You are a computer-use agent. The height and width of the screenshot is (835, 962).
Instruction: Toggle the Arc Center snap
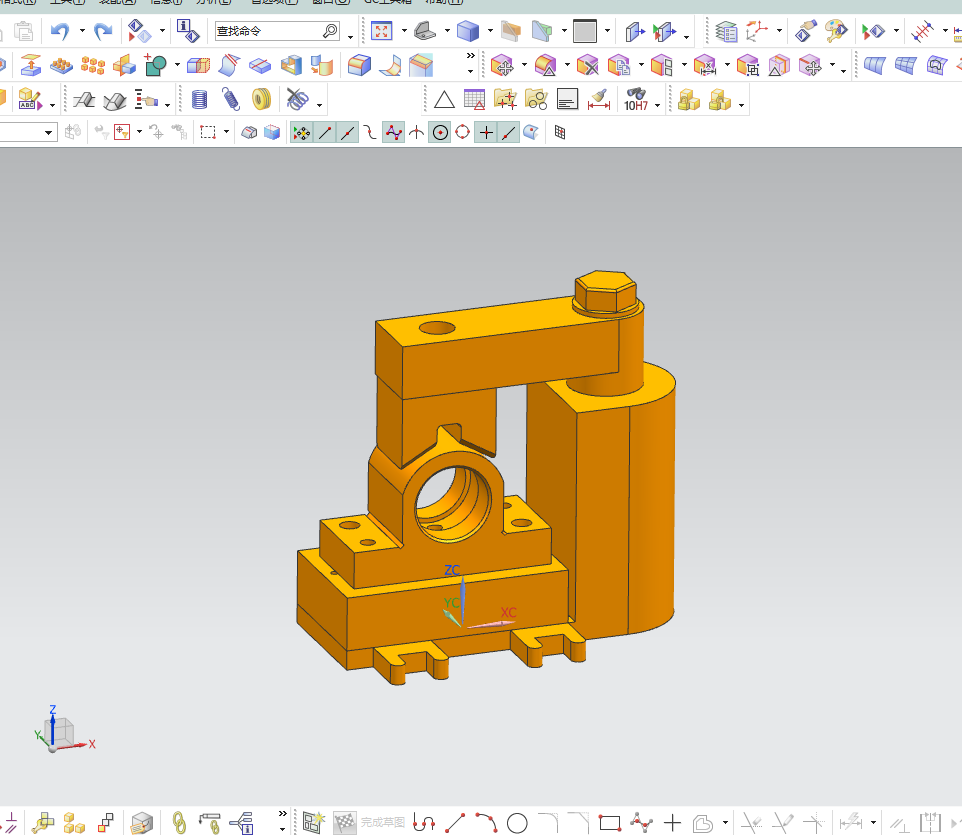(x=440, y=133)
